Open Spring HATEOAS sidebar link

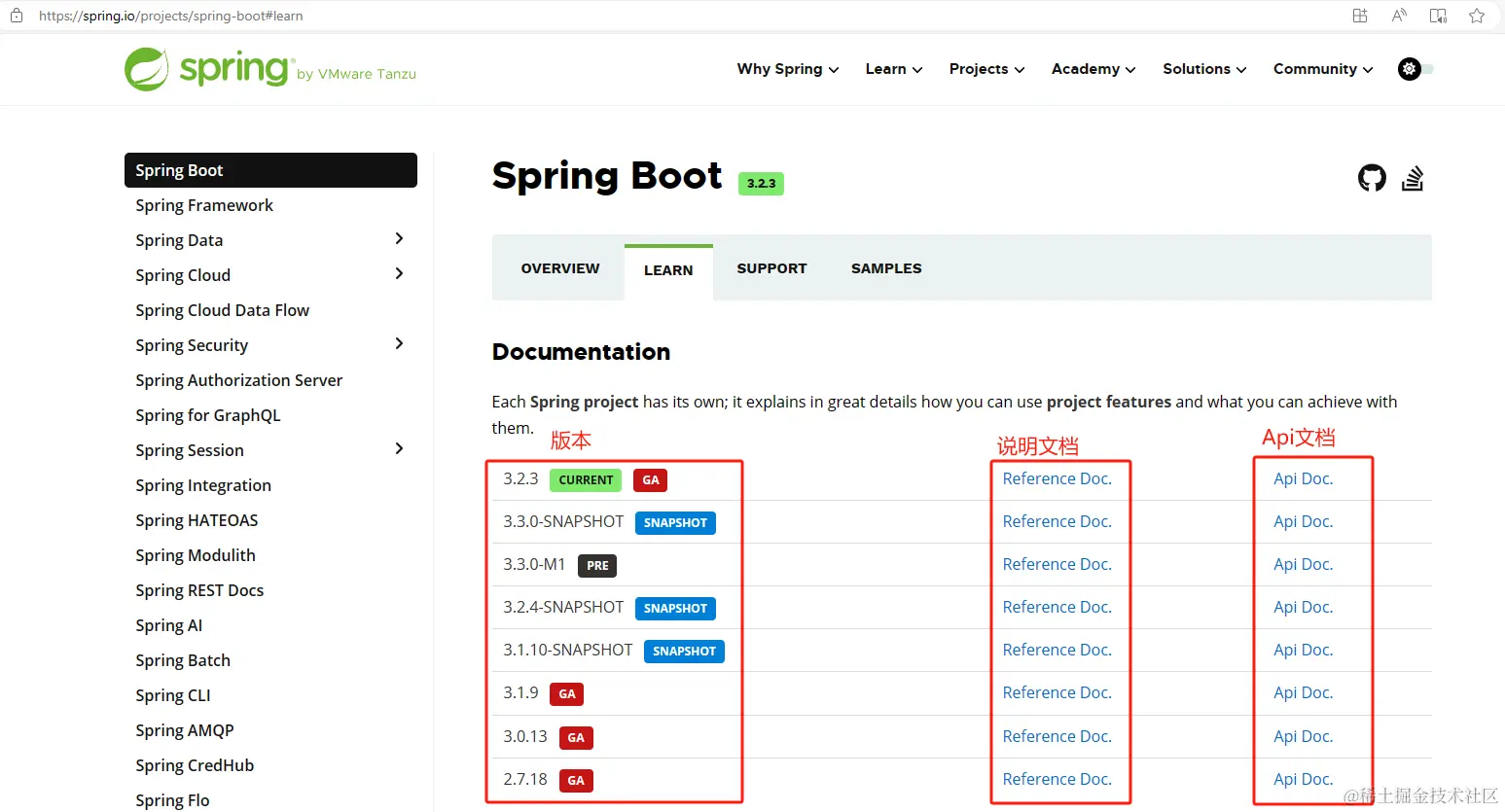197,520
